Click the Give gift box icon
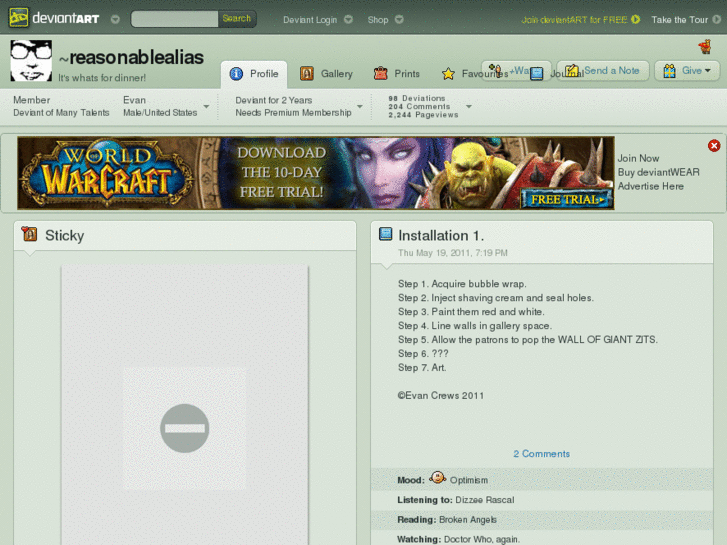This screenshot has height=545, width=727. [669, 71]
